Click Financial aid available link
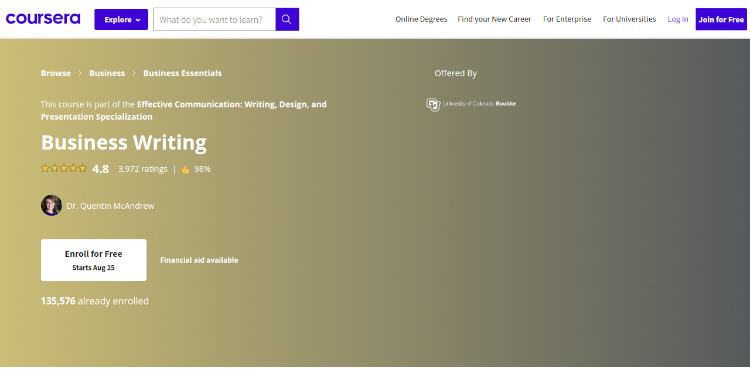This screenshot has width=750, height=373. [199, 260]
